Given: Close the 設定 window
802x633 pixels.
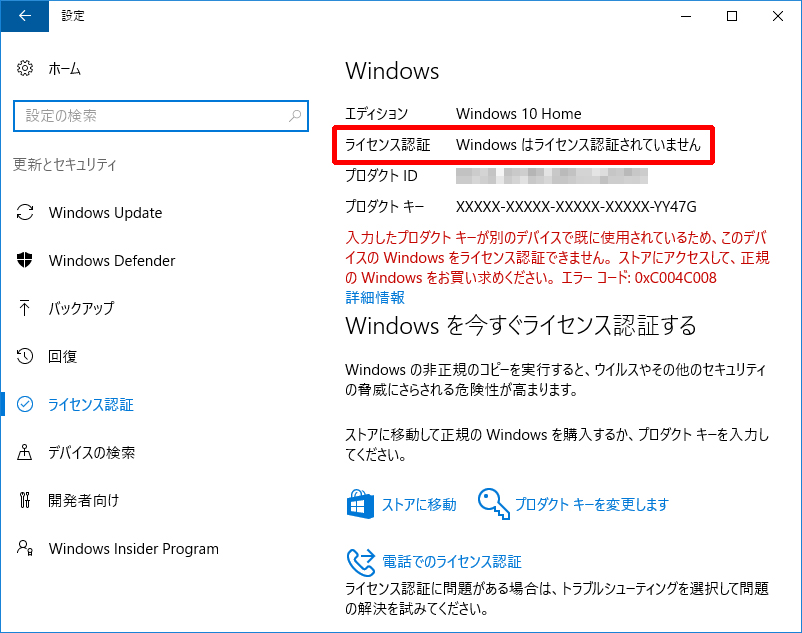Looking at the screenshot, I should (778, 16).
